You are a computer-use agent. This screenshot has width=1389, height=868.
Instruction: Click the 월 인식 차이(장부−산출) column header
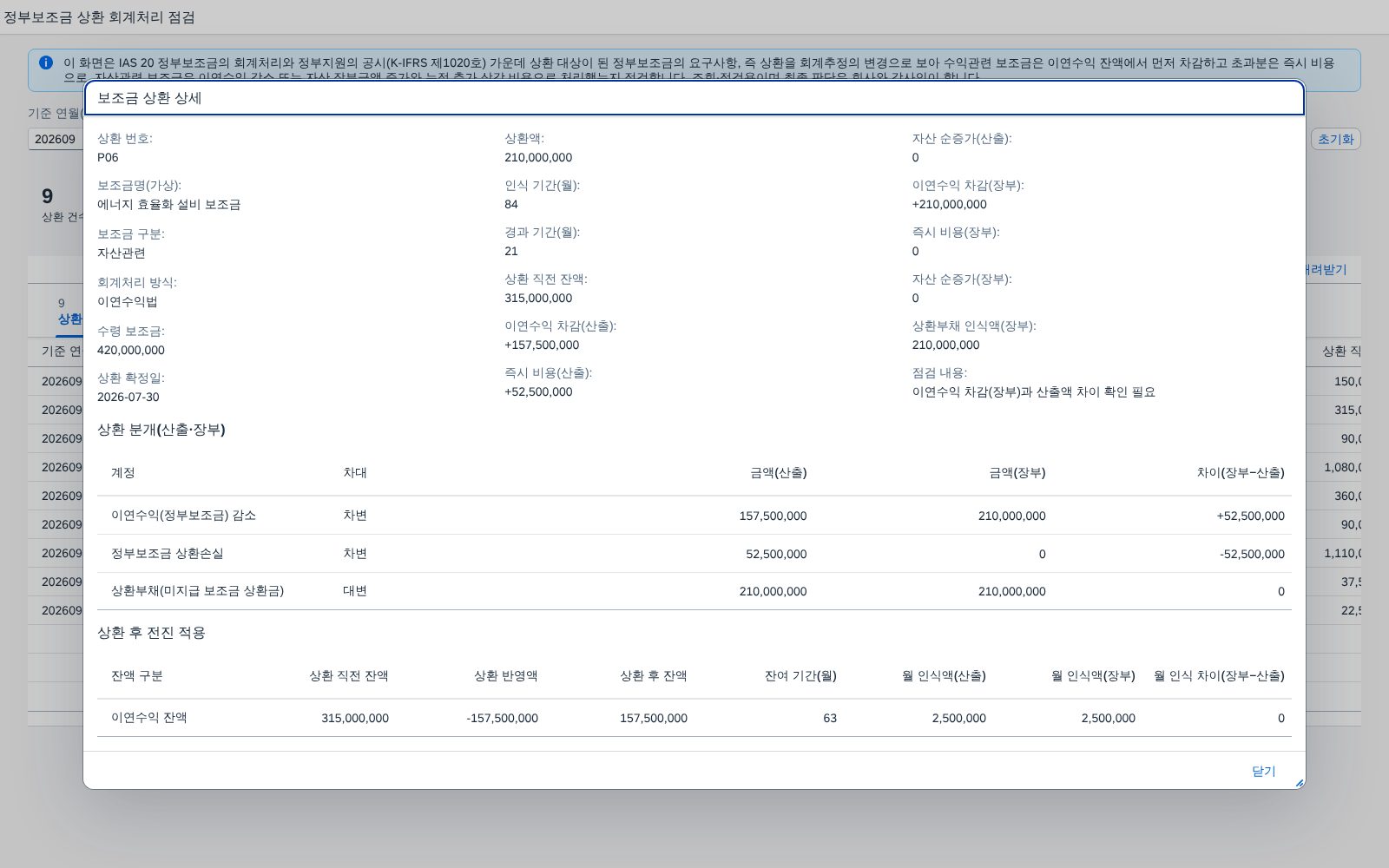pyautogui.click(x=1219, y=675)
